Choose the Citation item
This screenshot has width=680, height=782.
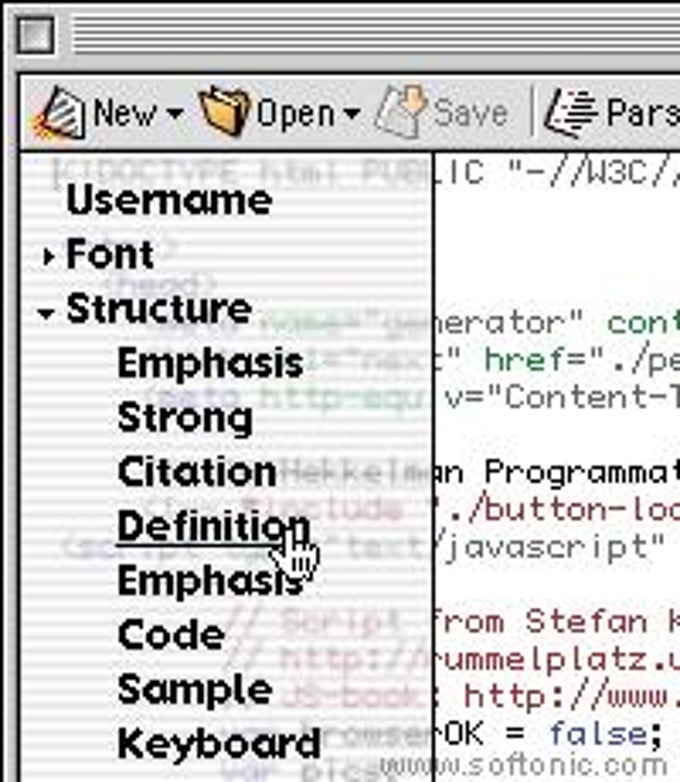tap(197, 472)
